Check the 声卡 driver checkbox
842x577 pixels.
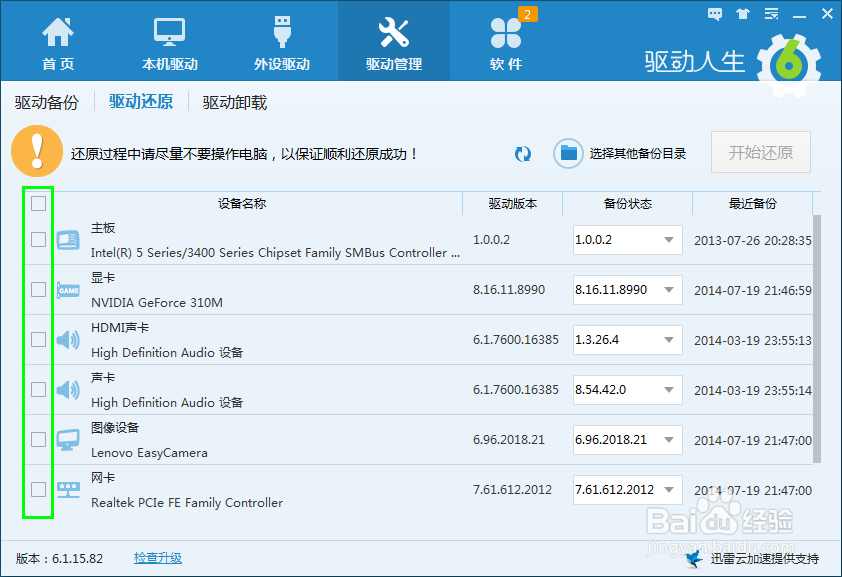pyautogui.click(x=38, y=389)
